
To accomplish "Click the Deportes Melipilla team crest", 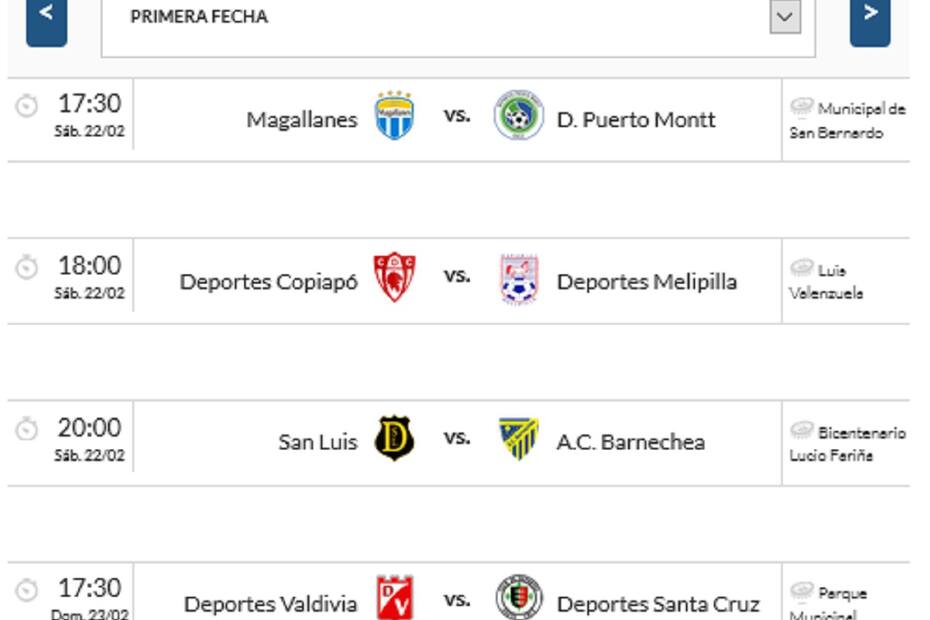I will click(518, 279).
